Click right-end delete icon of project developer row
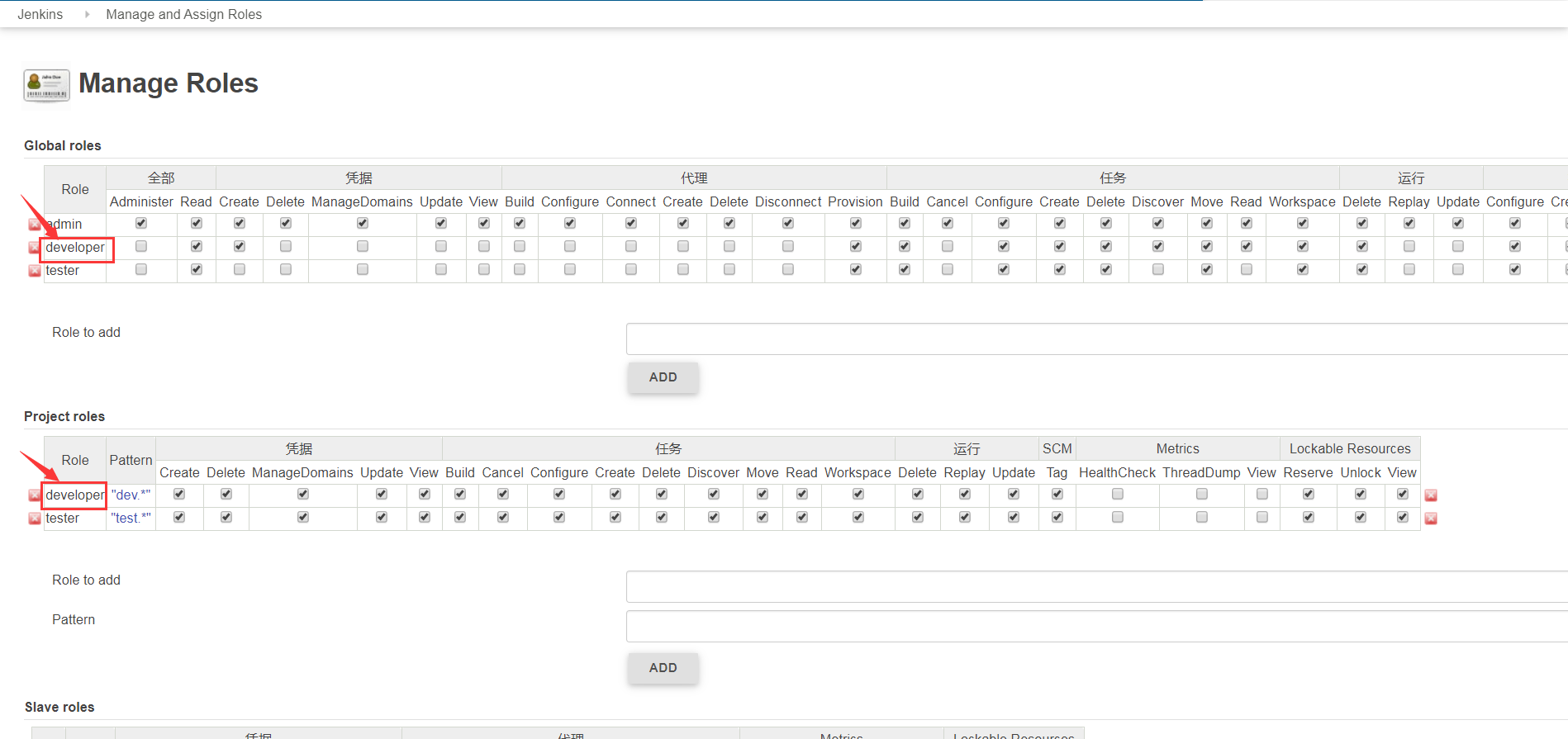 pos(1431,495)
